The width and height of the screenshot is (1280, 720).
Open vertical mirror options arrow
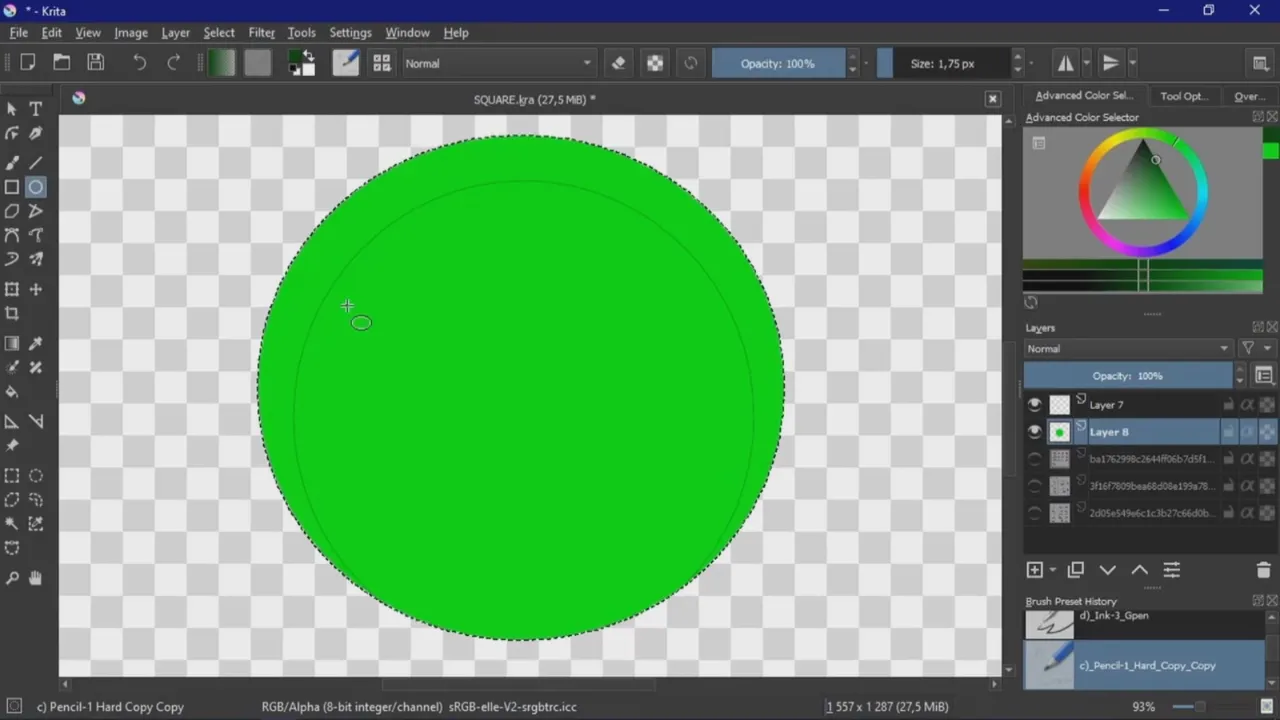click(1132, 63)
